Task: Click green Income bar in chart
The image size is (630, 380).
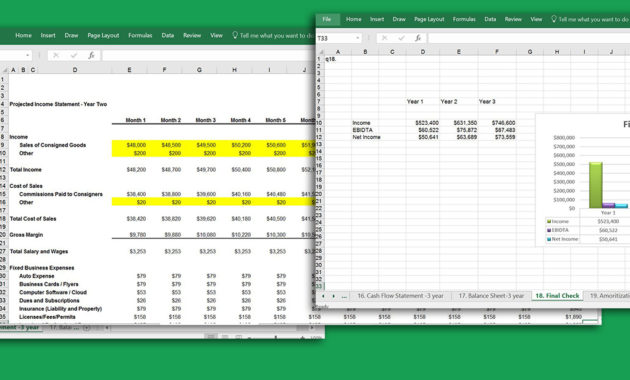Action: click(x=595, y=185)
